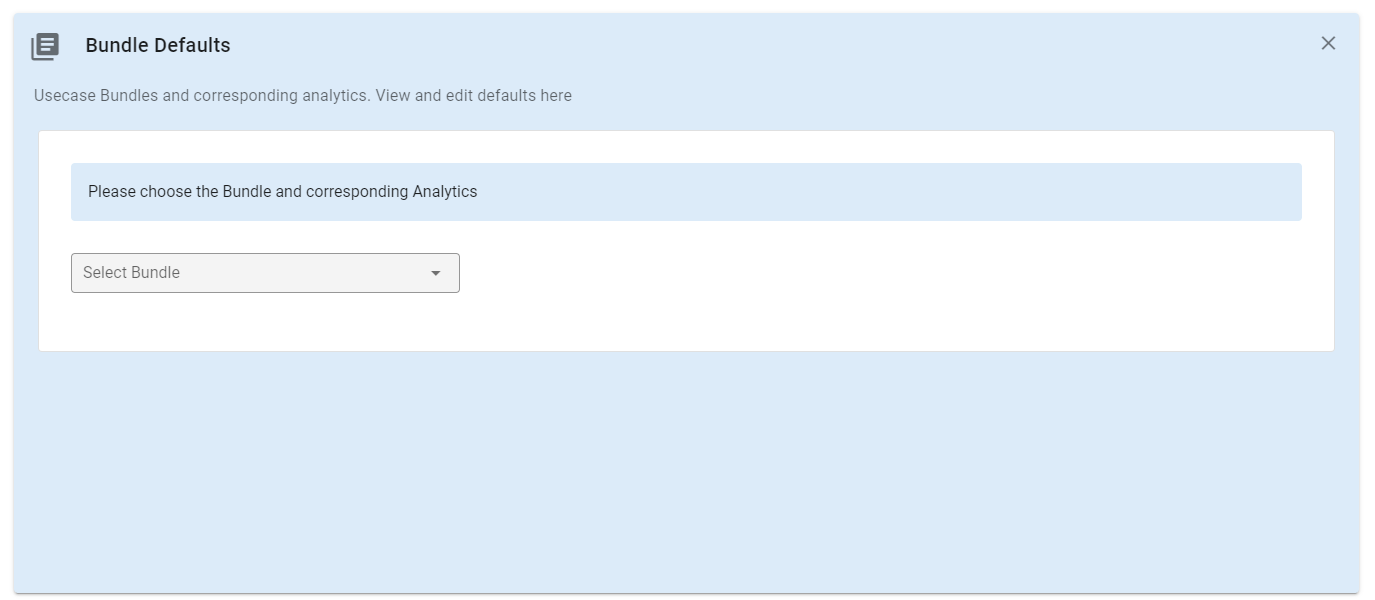The image size is (1375, 600).
Task: Click the word "Usecase" in the subtitle
Action: (x=65, y=96)
